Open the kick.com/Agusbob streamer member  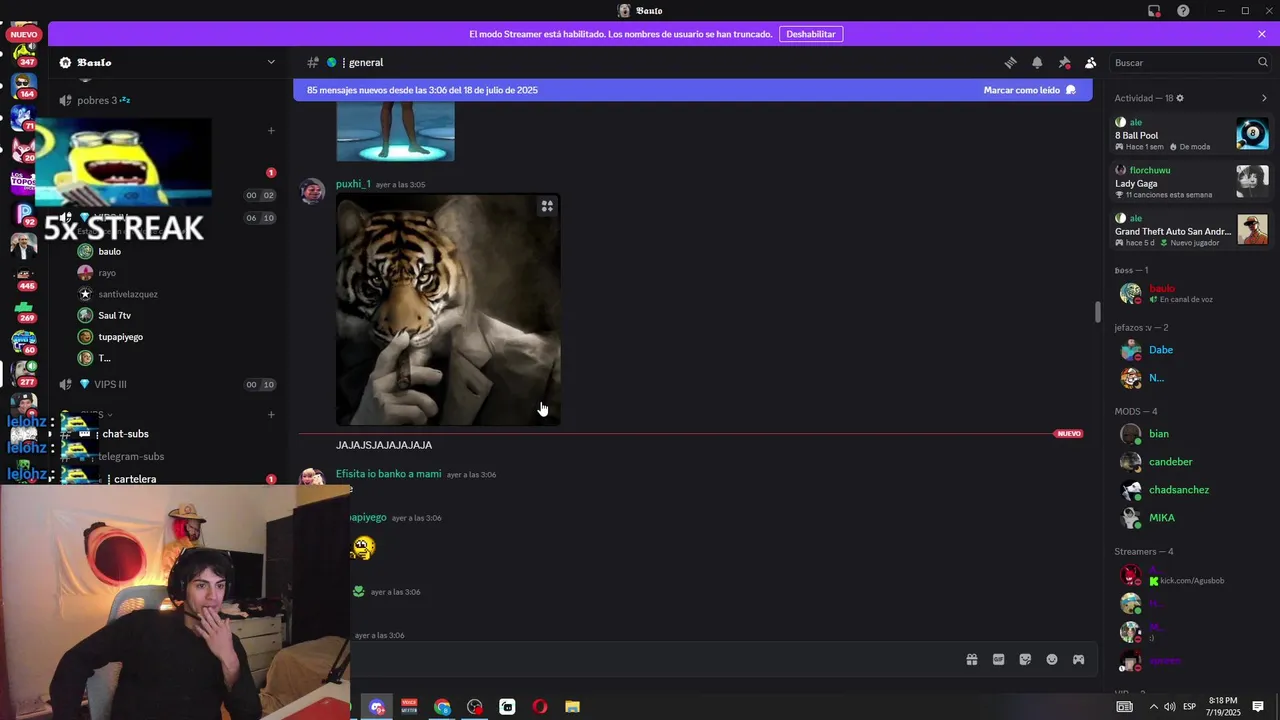1190,575
